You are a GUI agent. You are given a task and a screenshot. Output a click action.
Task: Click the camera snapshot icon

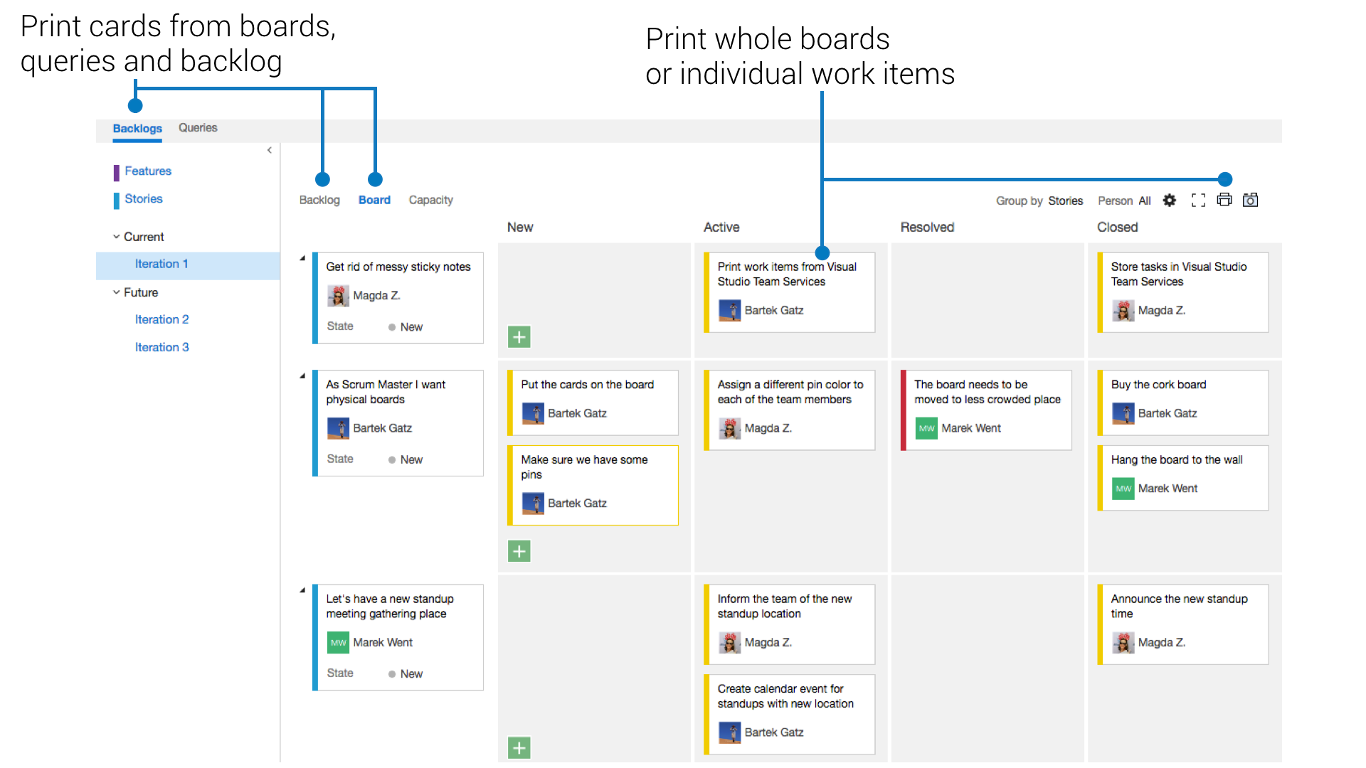coord(1250,200)
